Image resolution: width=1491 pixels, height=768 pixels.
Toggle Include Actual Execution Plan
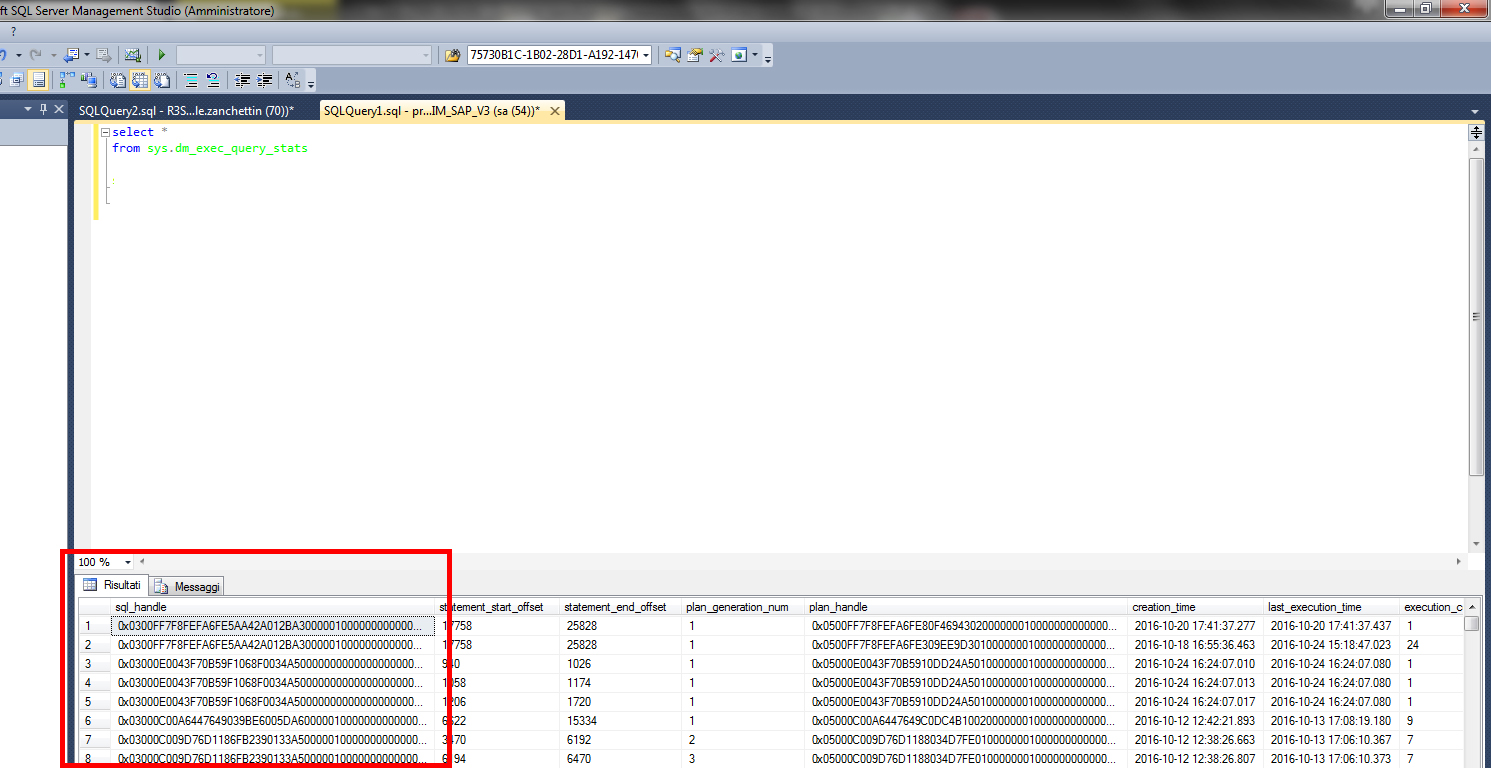pyautogui.click(x=67, y=80)
